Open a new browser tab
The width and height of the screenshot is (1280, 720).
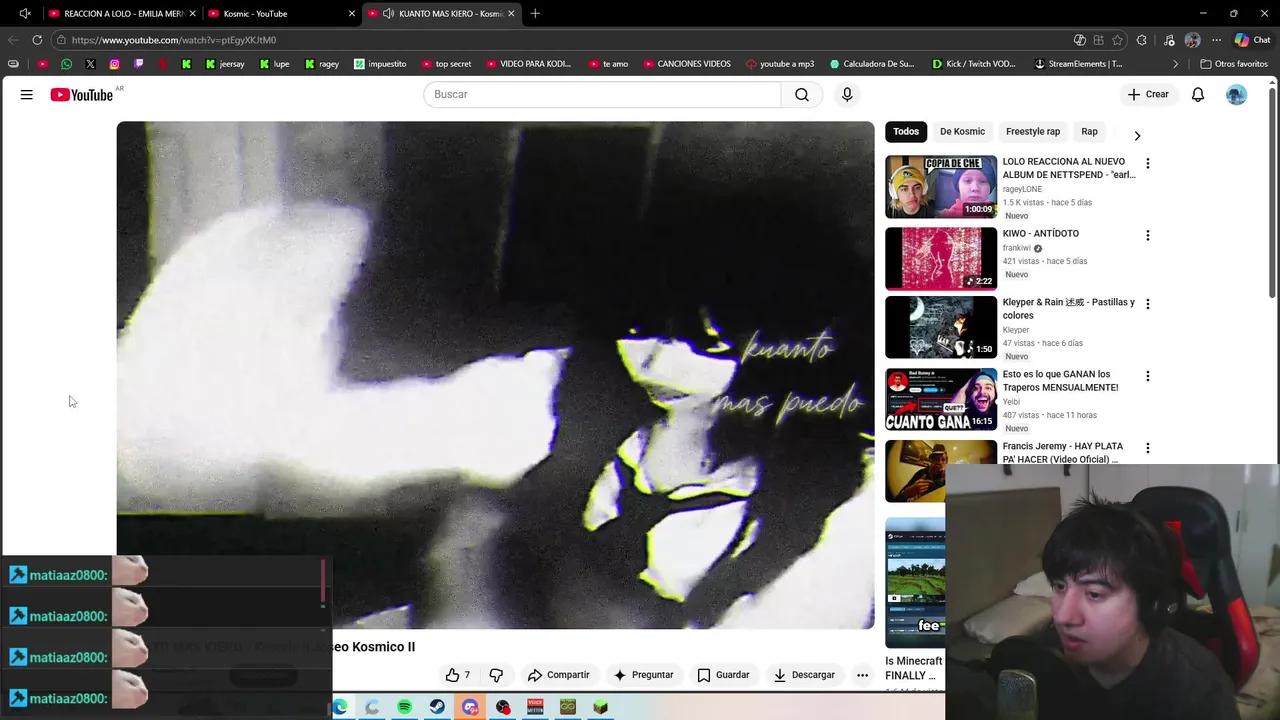(x=535, y=13)
